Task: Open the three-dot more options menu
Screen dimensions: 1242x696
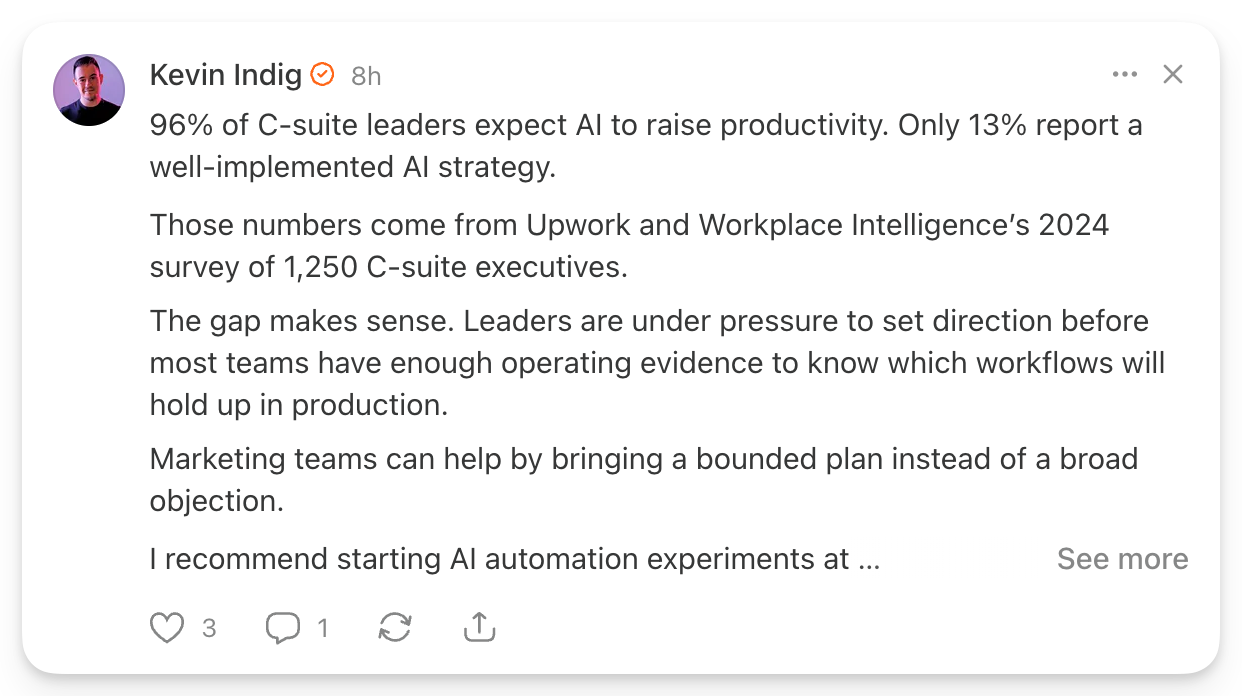Action: (1125, 75)
